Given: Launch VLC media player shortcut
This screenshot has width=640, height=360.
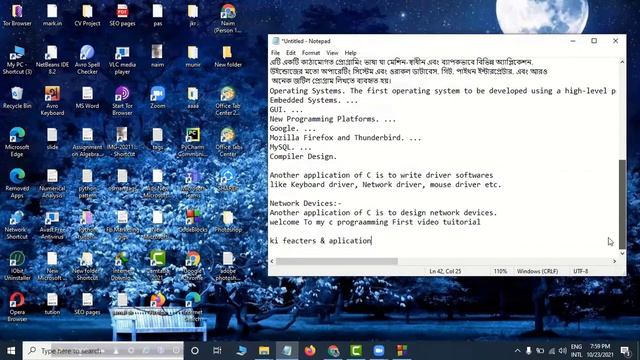Looking at the screenshot, I should pos(122,60).
